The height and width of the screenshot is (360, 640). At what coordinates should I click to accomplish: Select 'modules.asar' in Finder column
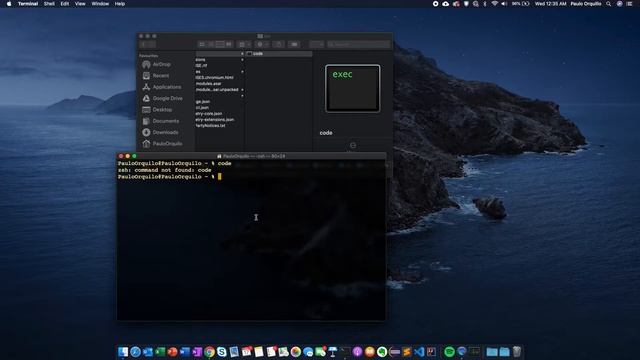[209, 83]
